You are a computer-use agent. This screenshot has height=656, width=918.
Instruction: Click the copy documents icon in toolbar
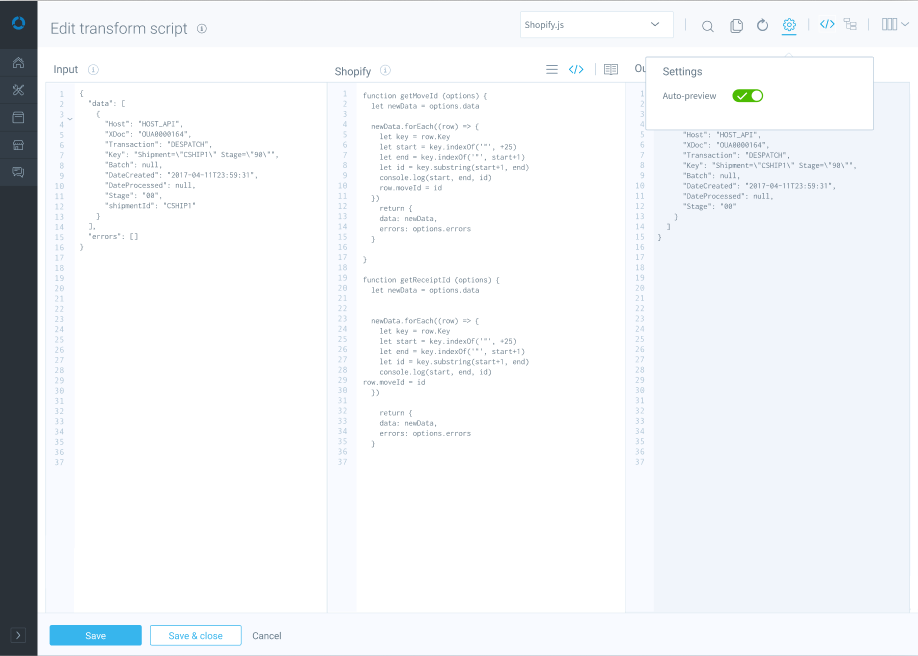coord(736,26)
